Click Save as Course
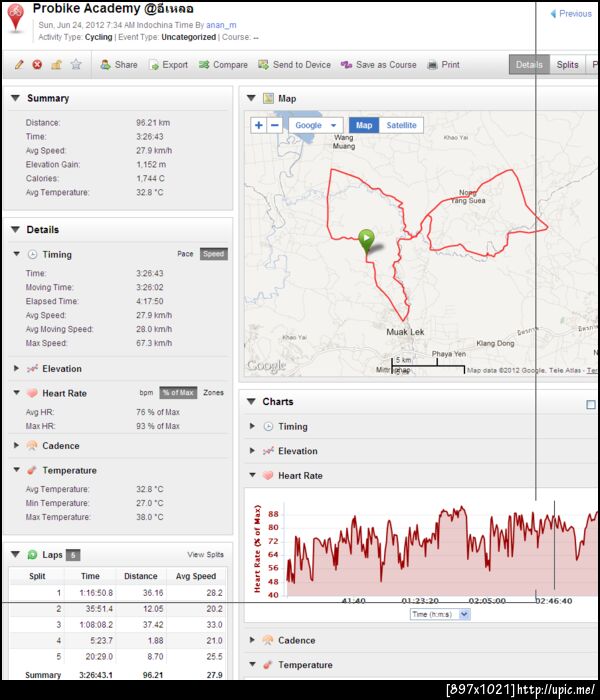 (x=379, y=65)
